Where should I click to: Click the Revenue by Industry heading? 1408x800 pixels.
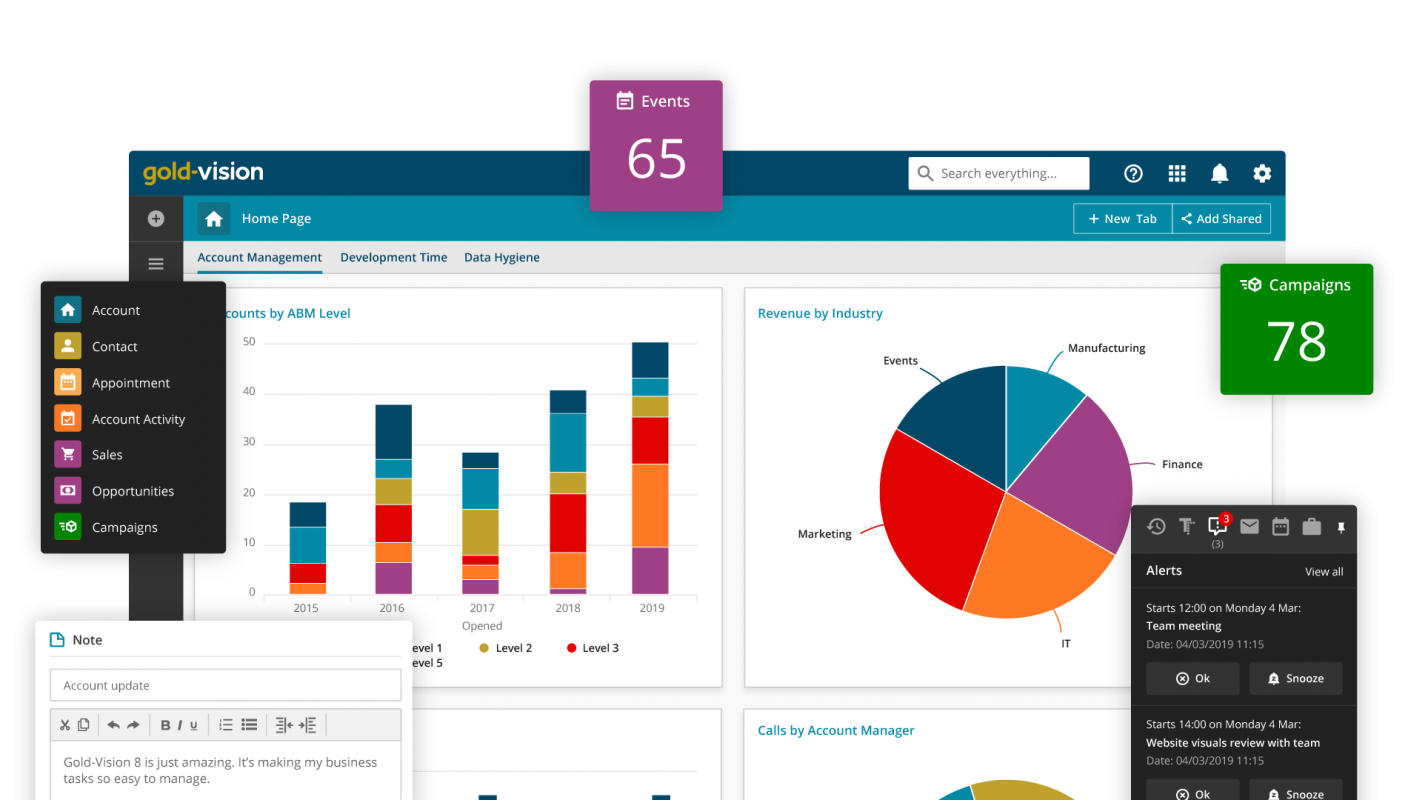coord(820,313)
